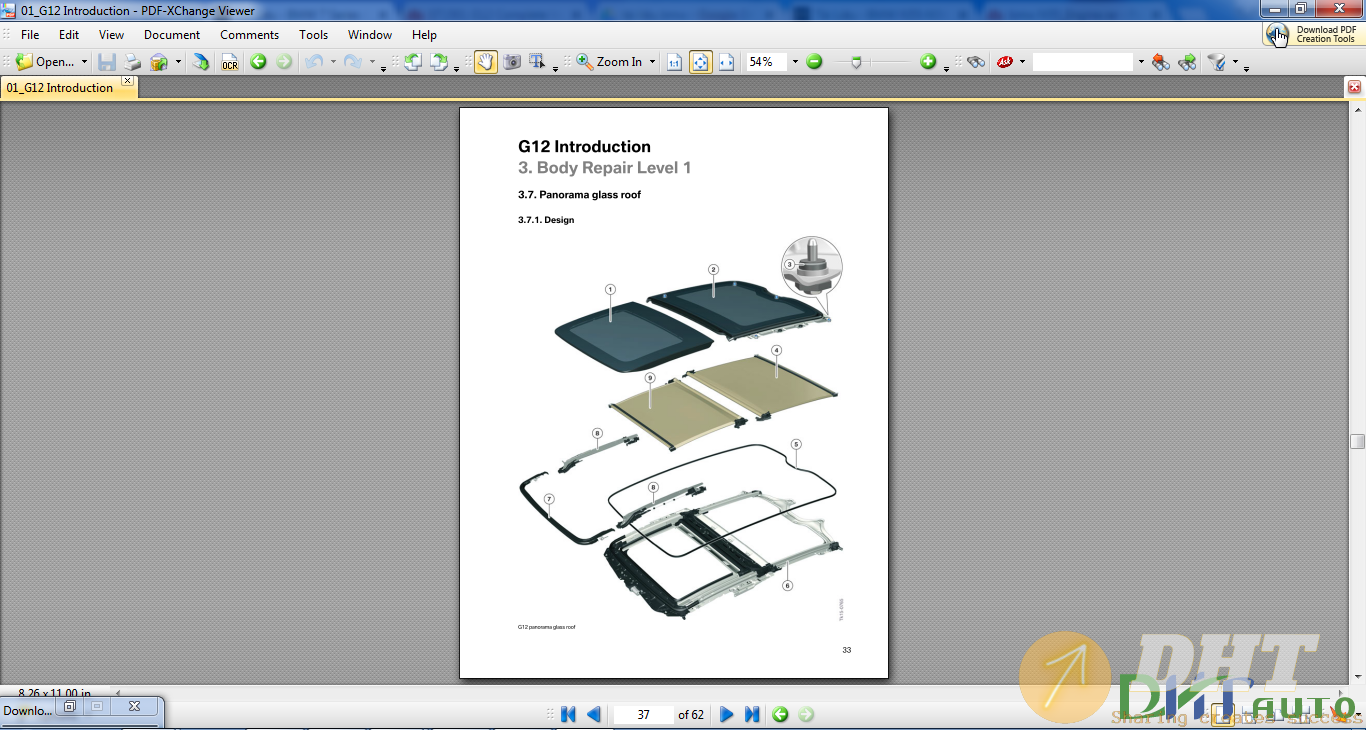Open the Undo history dropdown arrow

[x=333, y=62]
